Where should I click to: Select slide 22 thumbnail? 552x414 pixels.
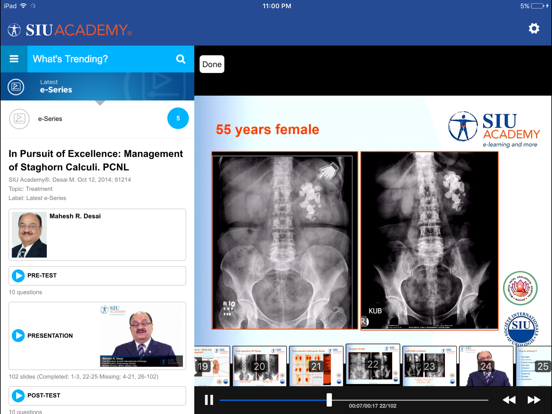pyautogui.click(x=373, y=365)
